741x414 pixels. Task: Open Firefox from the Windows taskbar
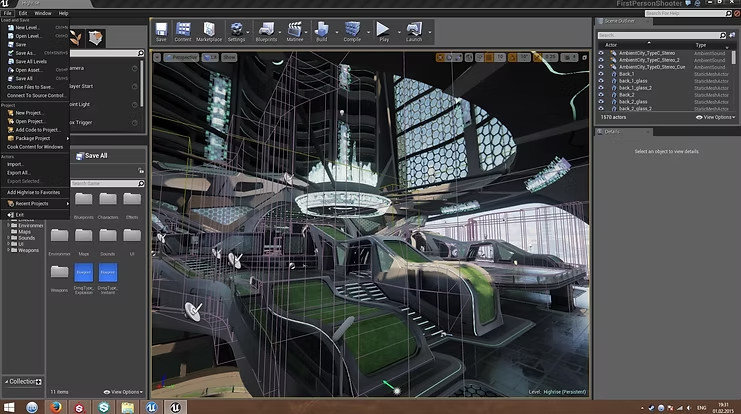click(x=57, y=406)
